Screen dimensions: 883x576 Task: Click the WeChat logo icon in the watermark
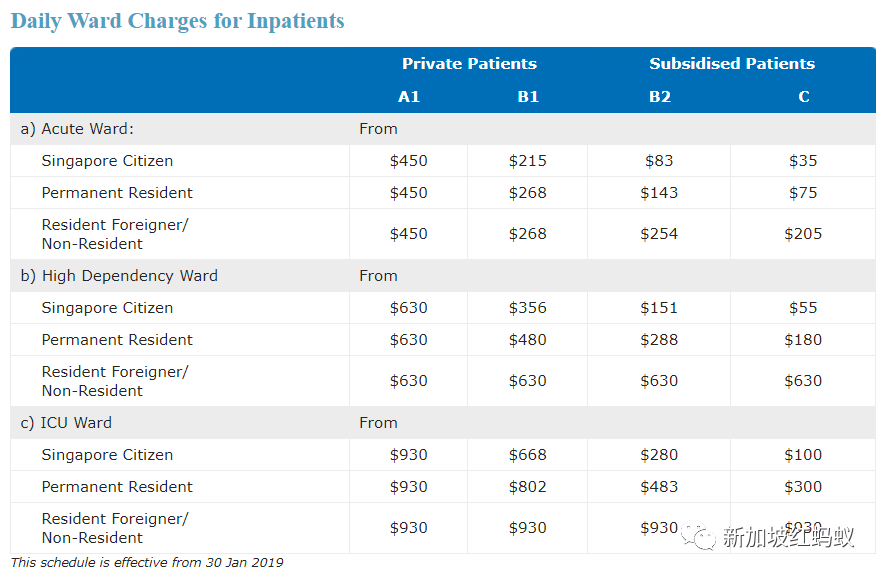(699, 537)
